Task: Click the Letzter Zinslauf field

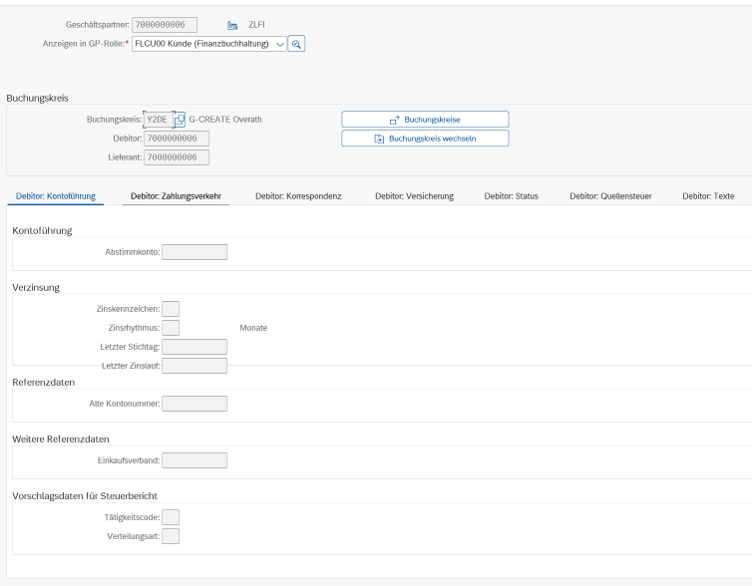Action: [x=194, y=366]
